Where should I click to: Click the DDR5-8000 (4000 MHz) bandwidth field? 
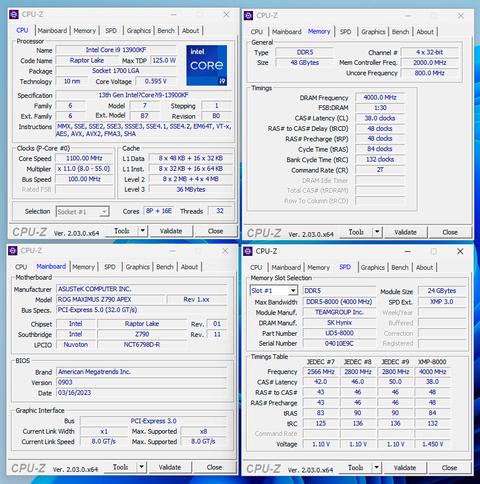(x=339, y=302)
